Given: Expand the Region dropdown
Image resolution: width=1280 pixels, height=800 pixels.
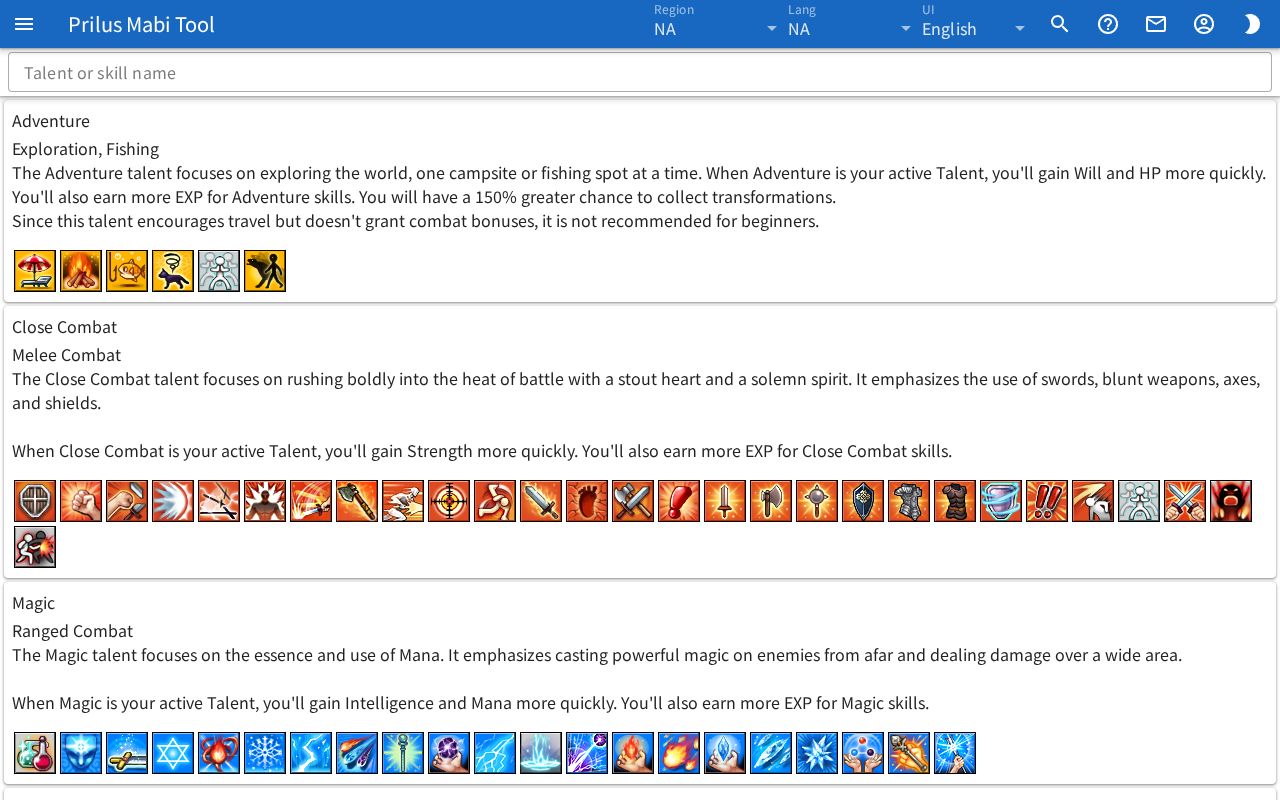Looking at the screenshot, I should coord(716,24).
